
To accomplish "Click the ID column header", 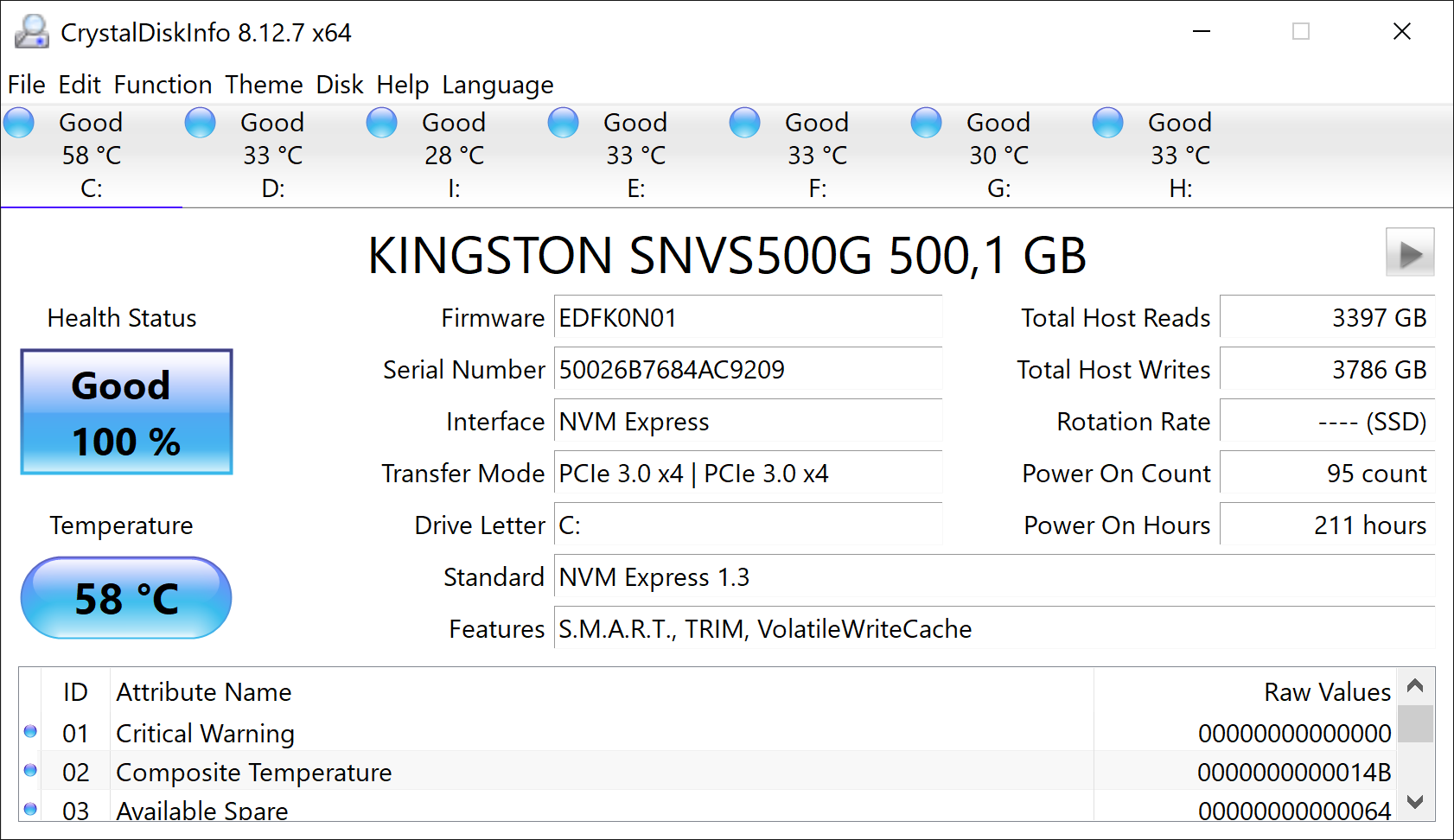I will (75, 692).
